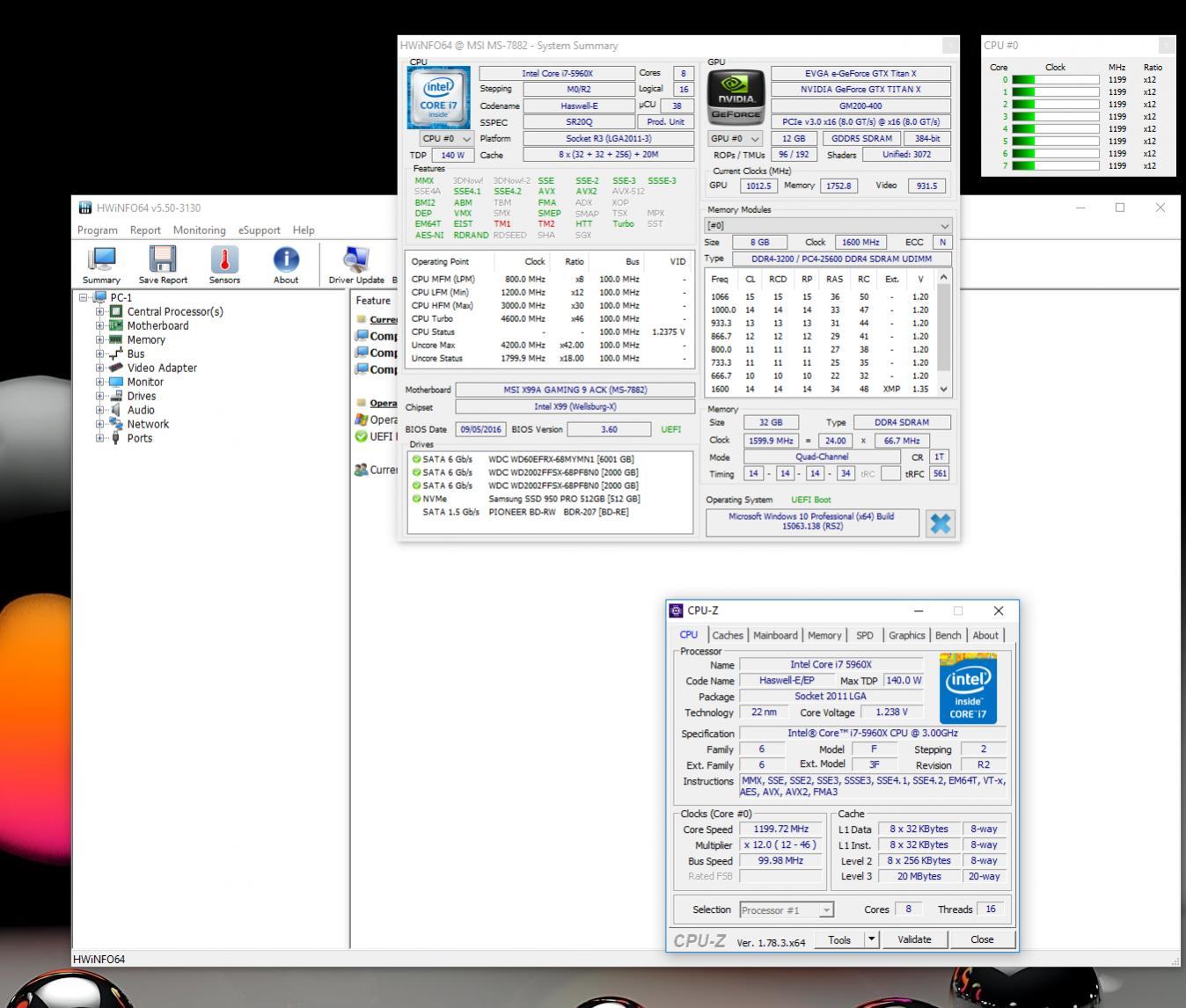This screenshot has width=1186, height=1008.
Task: Click the PC-1 computer icon in tree
Action: (x=99, y=297)
